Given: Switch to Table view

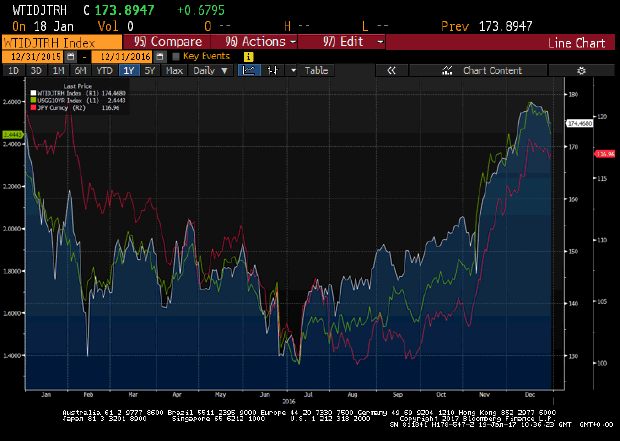Looking at the screenshot, I should [316, 70].
